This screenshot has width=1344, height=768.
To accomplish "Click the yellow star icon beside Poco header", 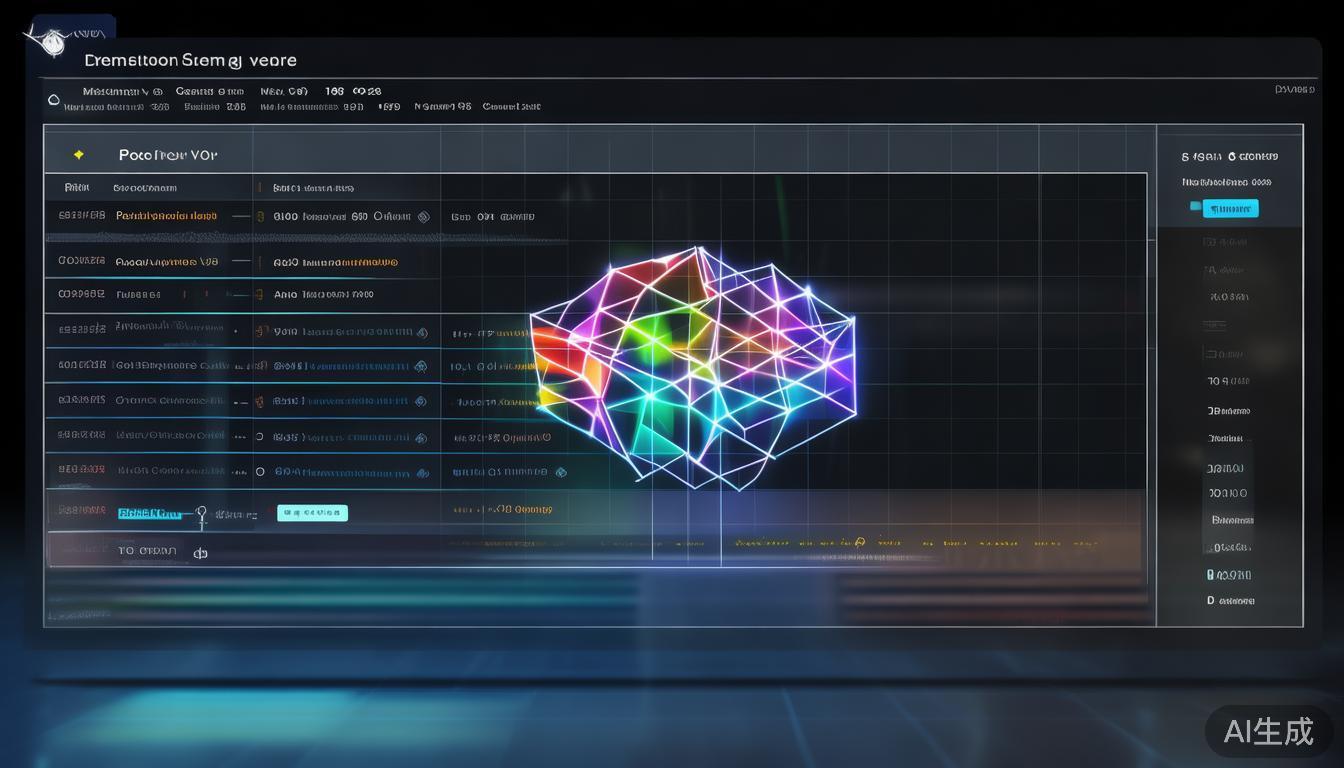I will (x=78, y=155).
